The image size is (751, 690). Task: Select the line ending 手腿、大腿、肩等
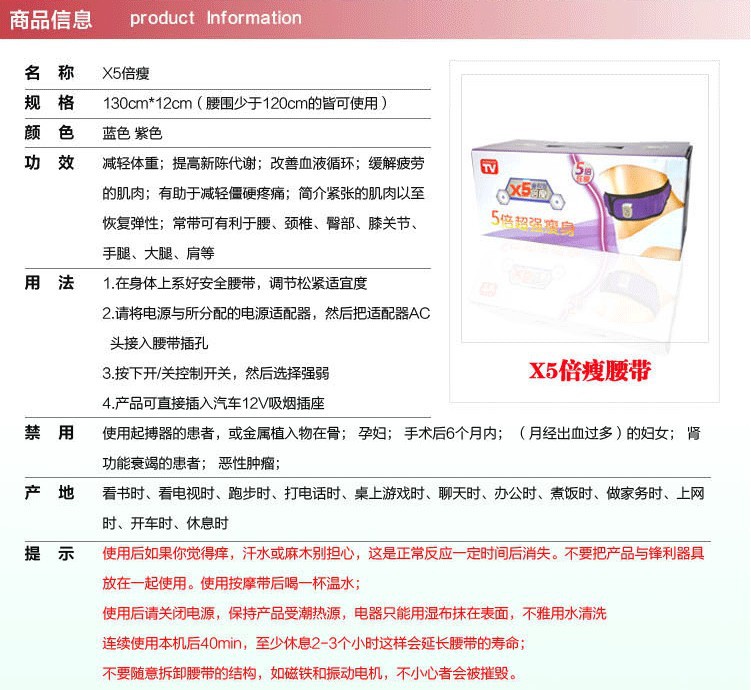(159, 253)
